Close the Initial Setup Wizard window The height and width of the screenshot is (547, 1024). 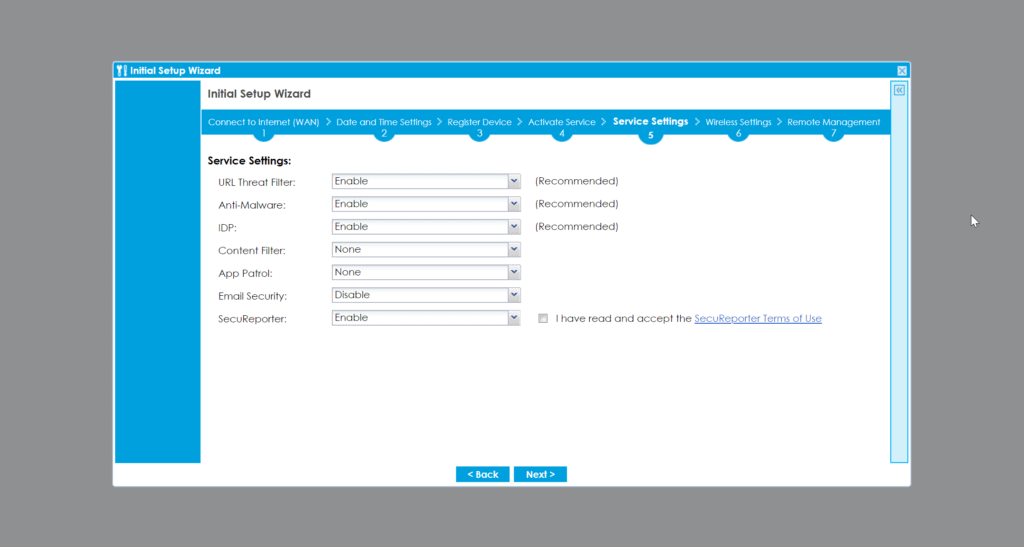[x=902, y=71]
